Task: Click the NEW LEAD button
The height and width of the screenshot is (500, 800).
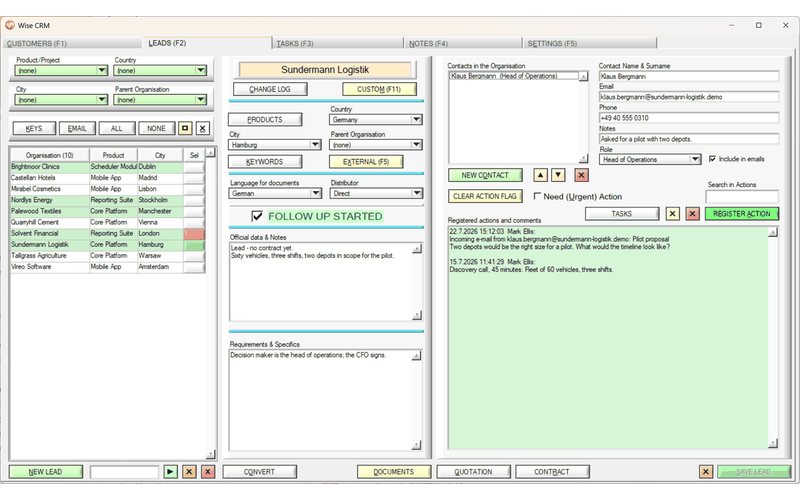Action: coord(45,471)
